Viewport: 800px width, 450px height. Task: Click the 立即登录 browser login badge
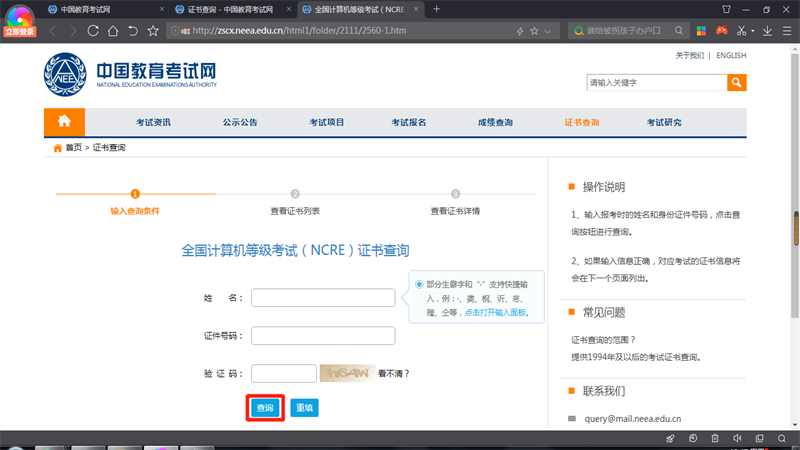pyautogui.click(x=19, y=32)
